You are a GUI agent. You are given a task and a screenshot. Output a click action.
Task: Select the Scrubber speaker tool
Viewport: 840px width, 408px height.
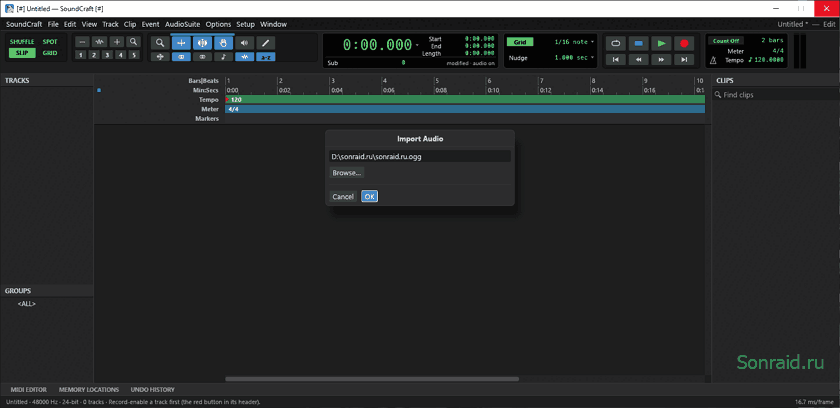coord(244,43)
